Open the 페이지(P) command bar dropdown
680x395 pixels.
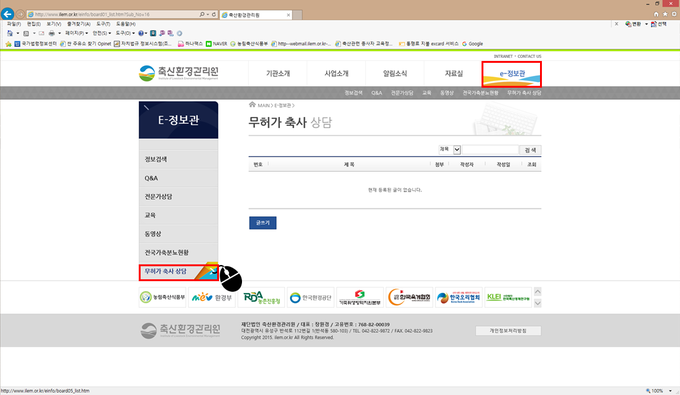point(76,33)
